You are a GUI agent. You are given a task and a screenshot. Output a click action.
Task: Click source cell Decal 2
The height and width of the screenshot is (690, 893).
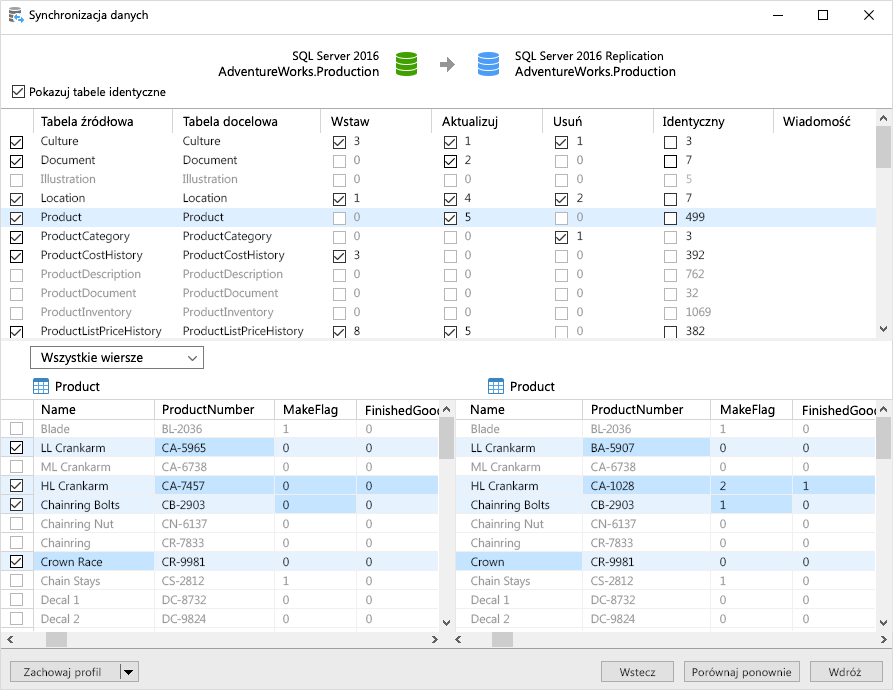(94, 619)
